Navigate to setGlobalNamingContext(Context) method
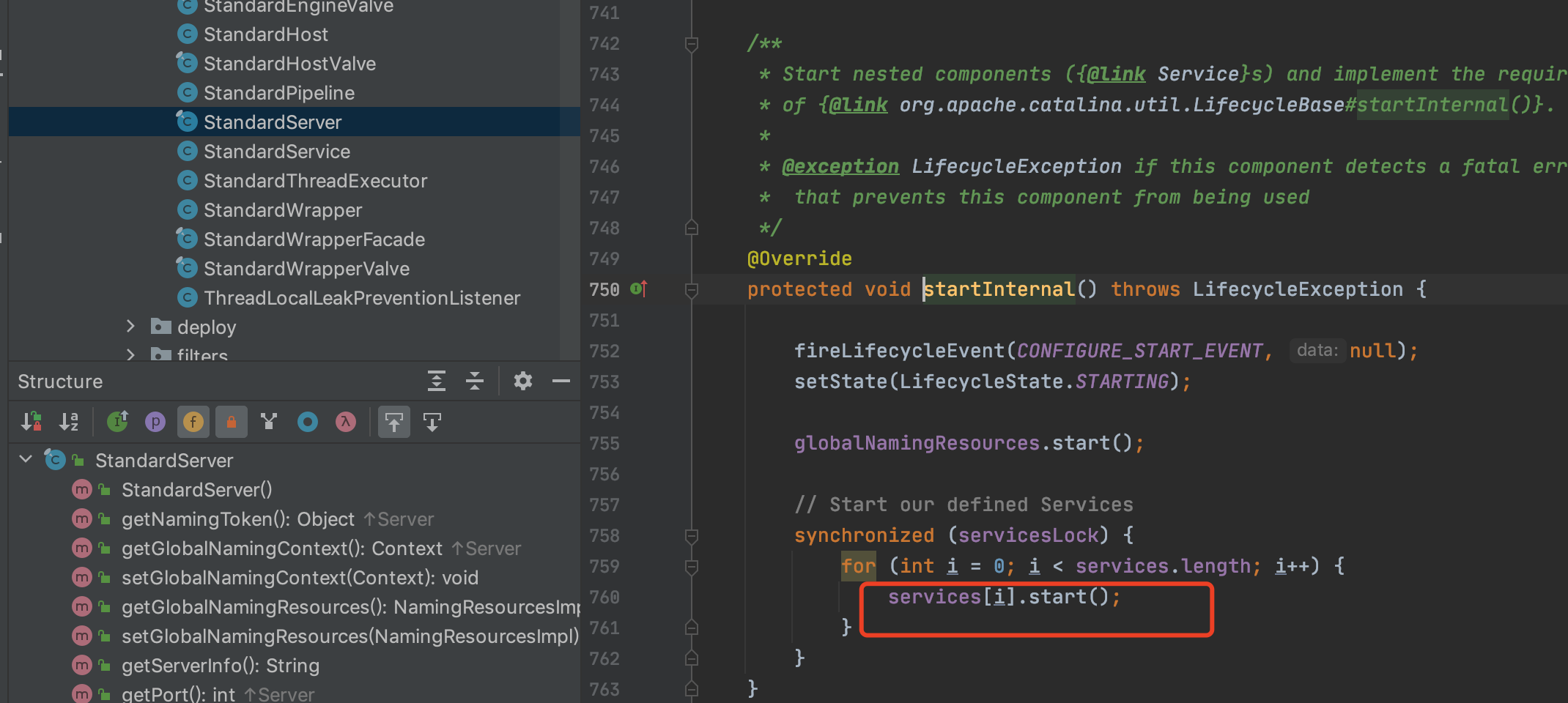 point(300,578)
